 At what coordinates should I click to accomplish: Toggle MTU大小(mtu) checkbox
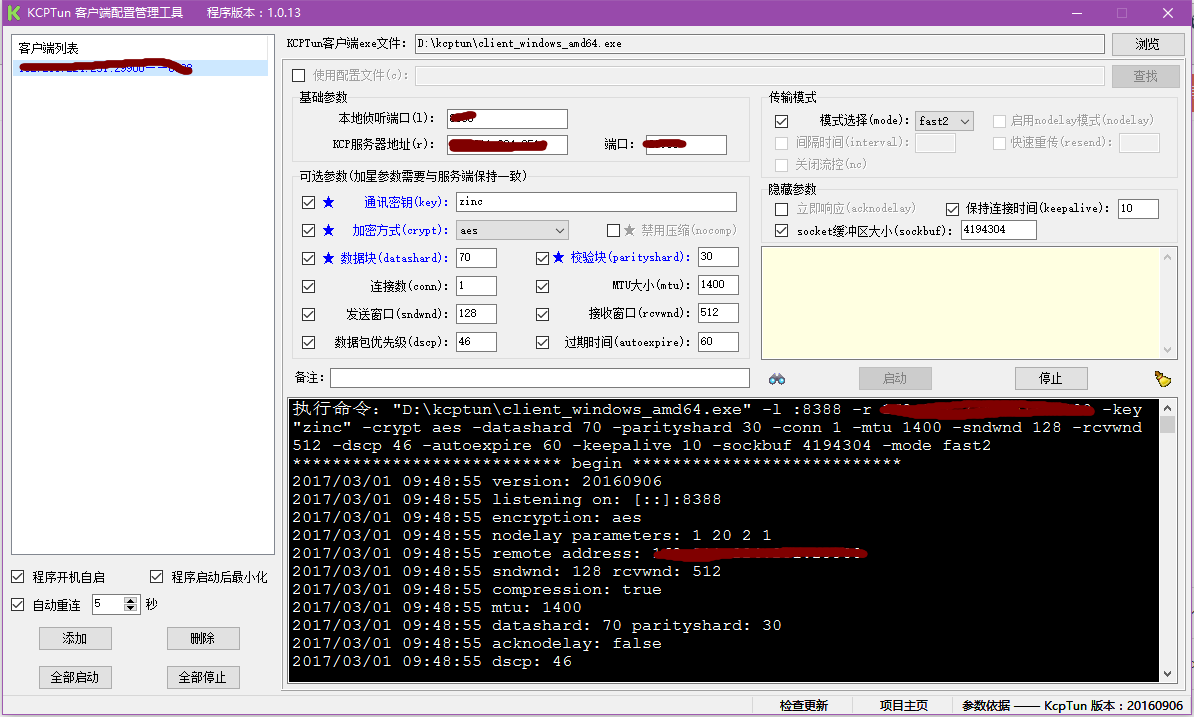point(542,286)
